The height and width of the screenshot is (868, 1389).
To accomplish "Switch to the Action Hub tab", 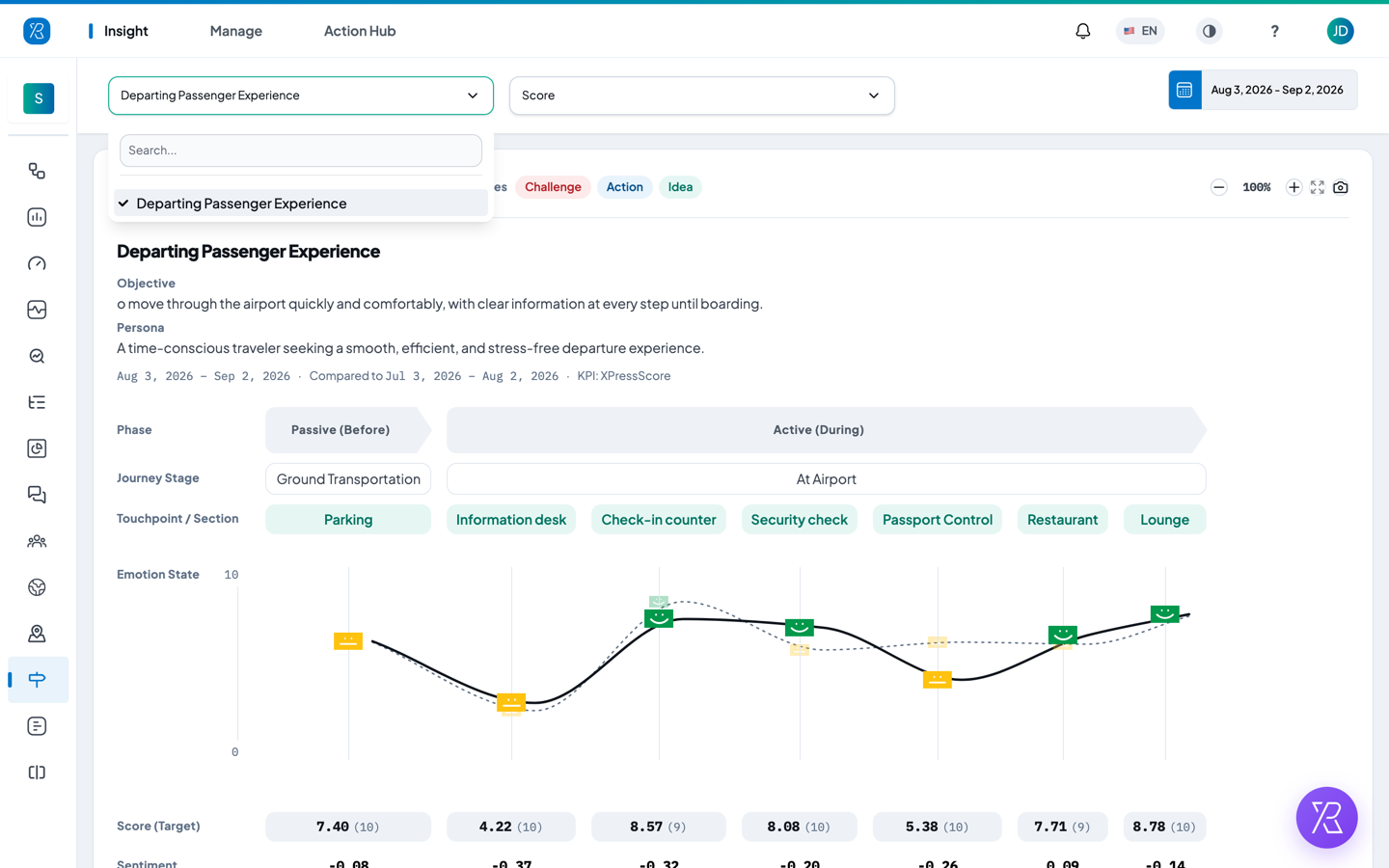I will (x=360, y=31).
